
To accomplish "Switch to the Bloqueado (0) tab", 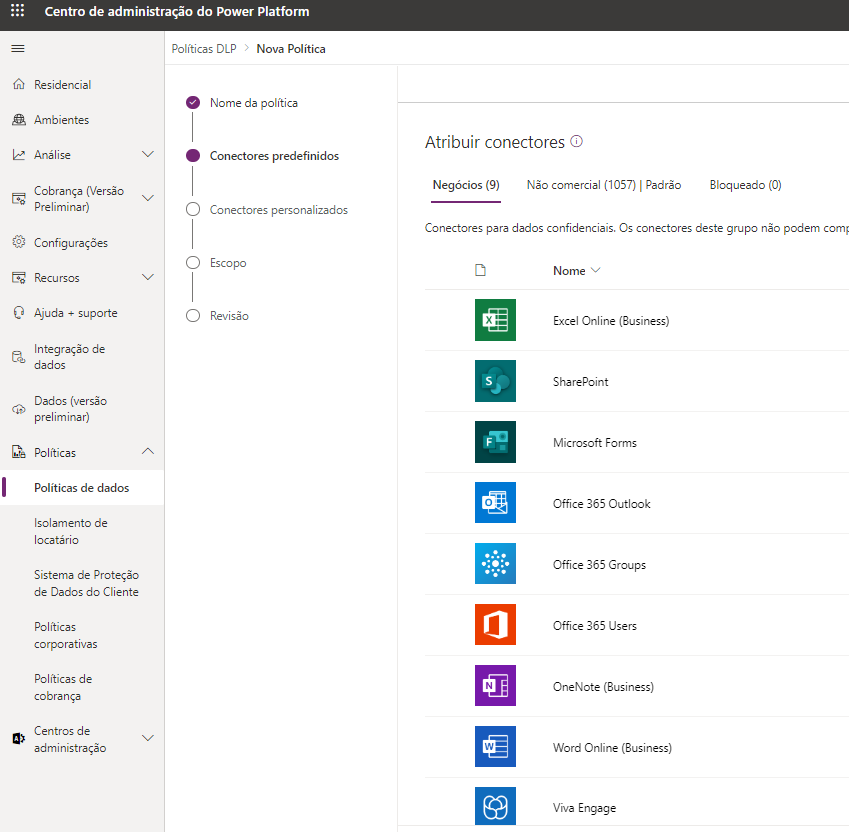I will tap(746, 185).
